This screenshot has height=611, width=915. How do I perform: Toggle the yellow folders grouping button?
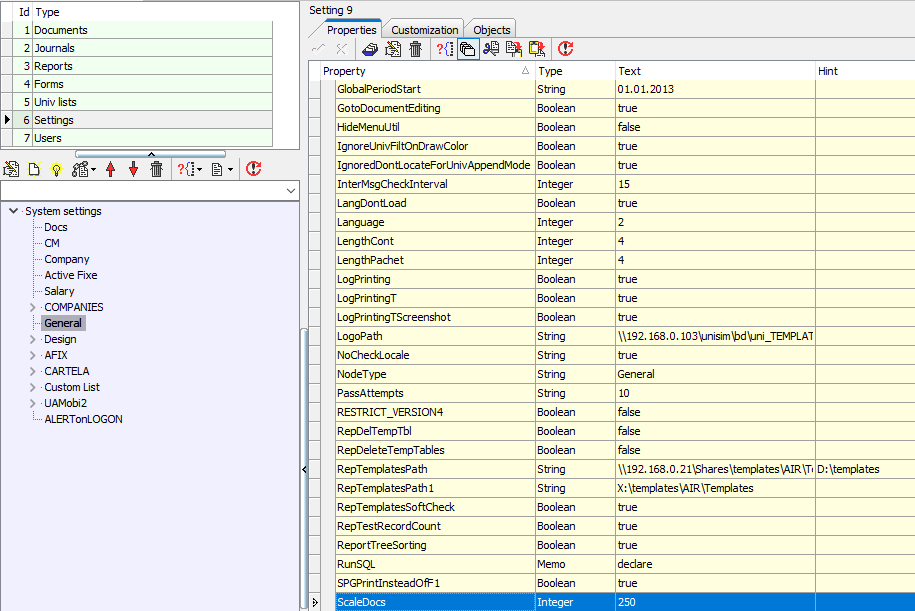point(467,49)
